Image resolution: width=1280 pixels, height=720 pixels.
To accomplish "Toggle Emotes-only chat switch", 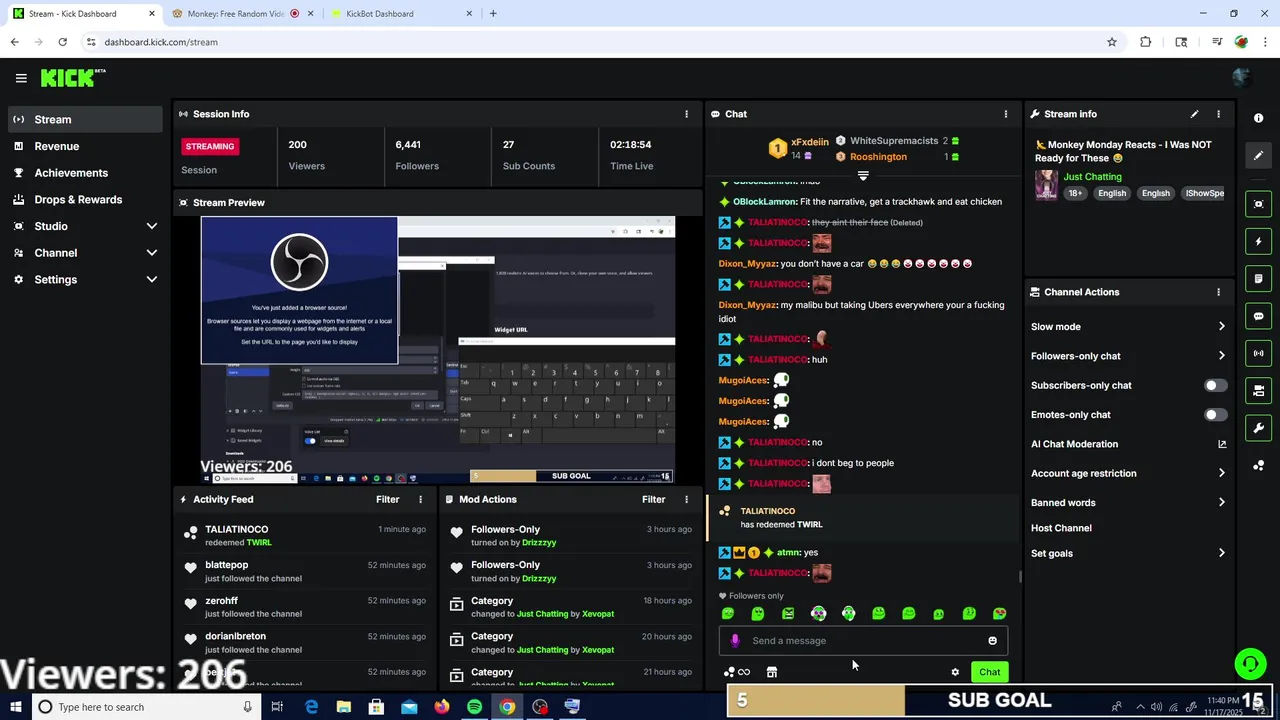I will (x=1215, y=414).
